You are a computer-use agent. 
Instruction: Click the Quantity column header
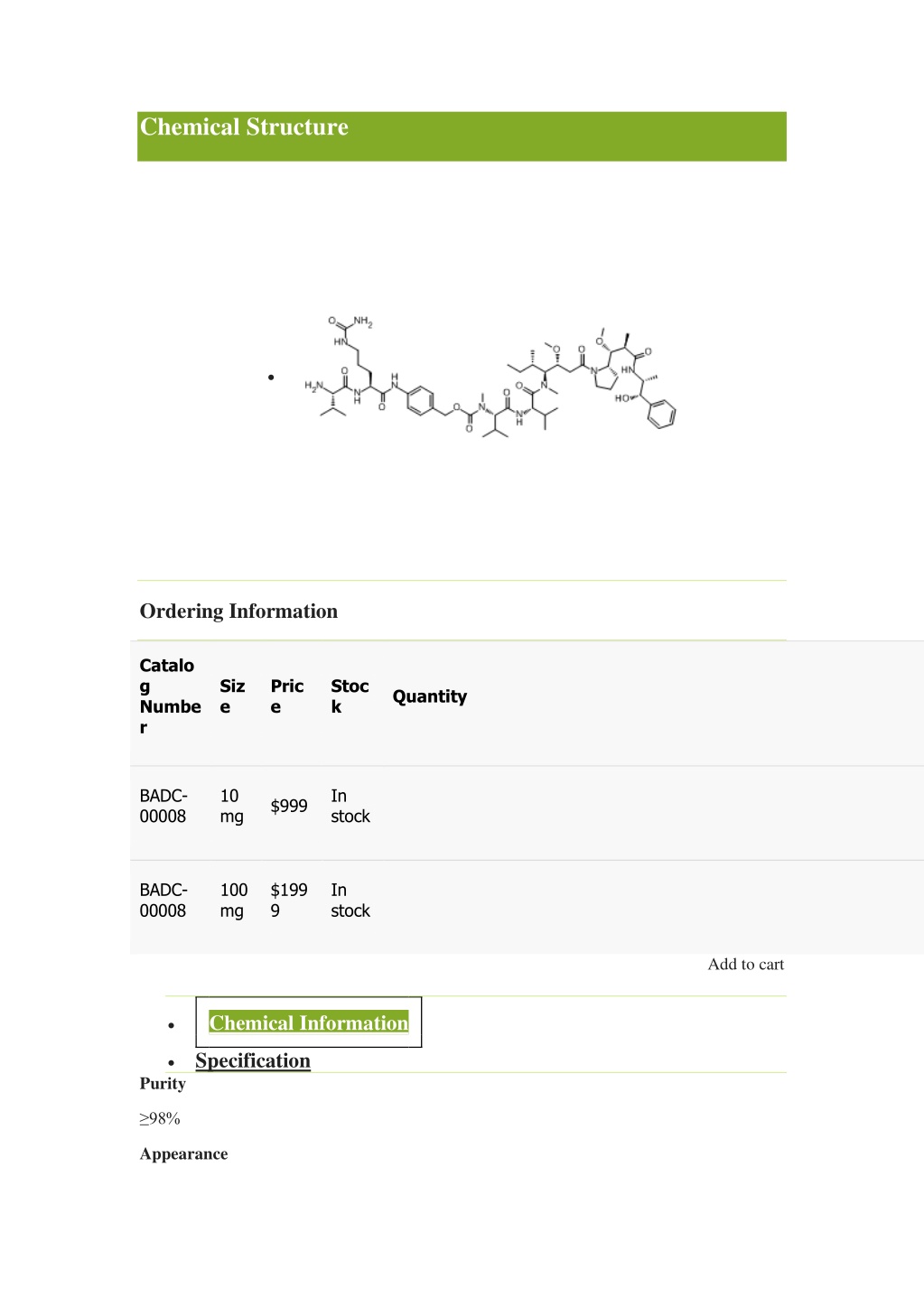tap(430, 696)
